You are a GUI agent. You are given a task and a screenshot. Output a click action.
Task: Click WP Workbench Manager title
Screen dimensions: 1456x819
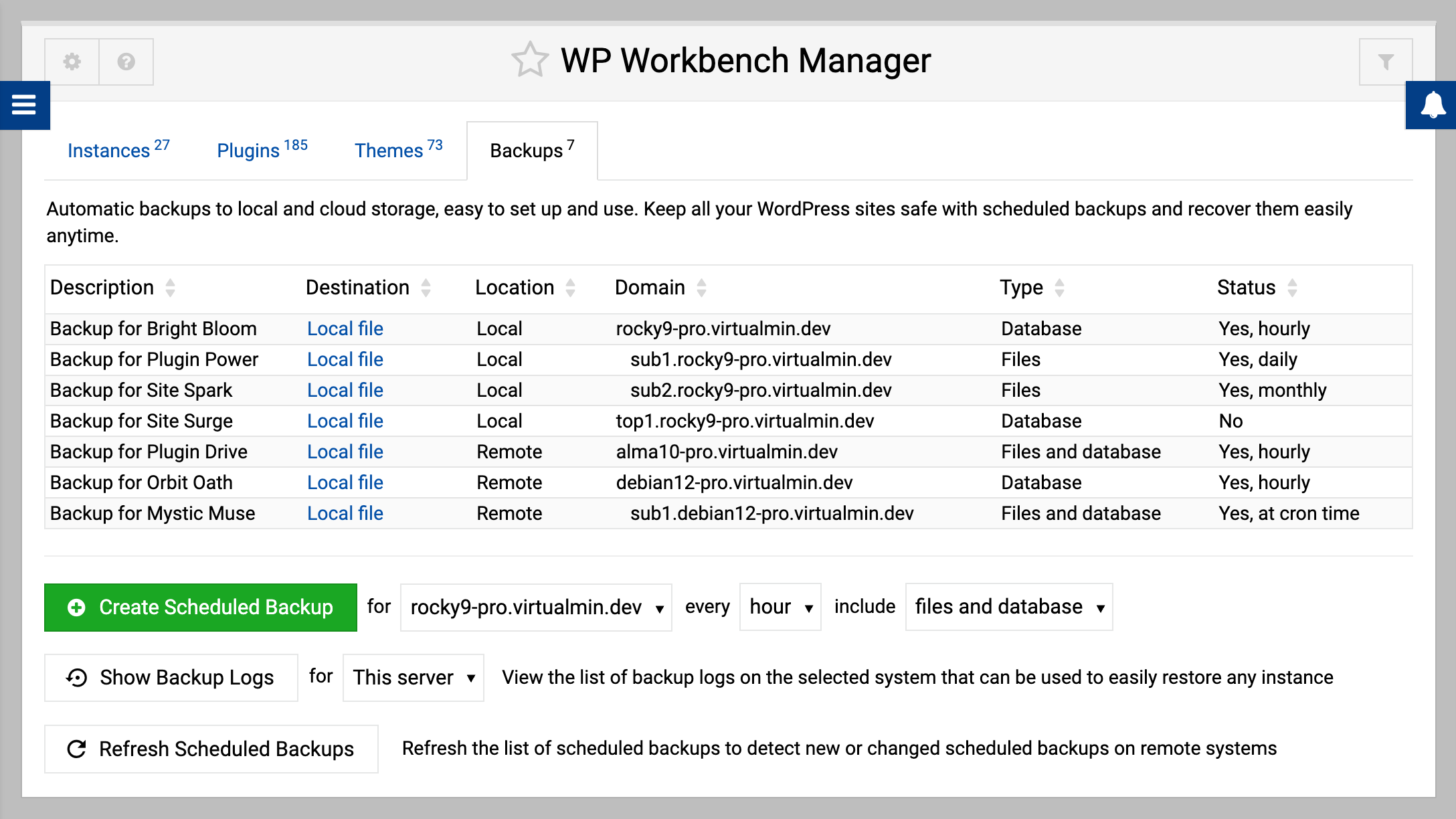point(745,60)
